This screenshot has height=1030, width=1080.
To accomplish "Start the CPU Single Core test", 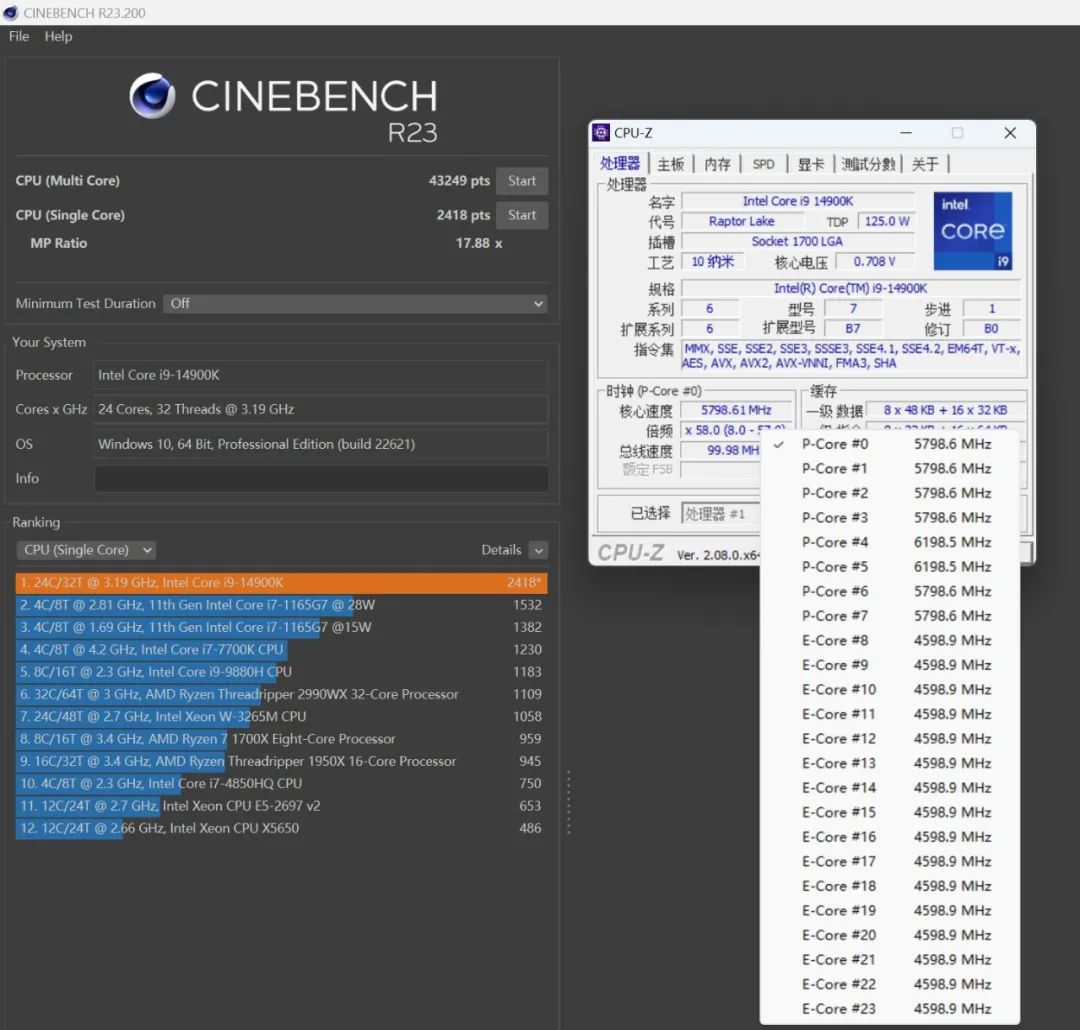I will (x=521, y=215).
